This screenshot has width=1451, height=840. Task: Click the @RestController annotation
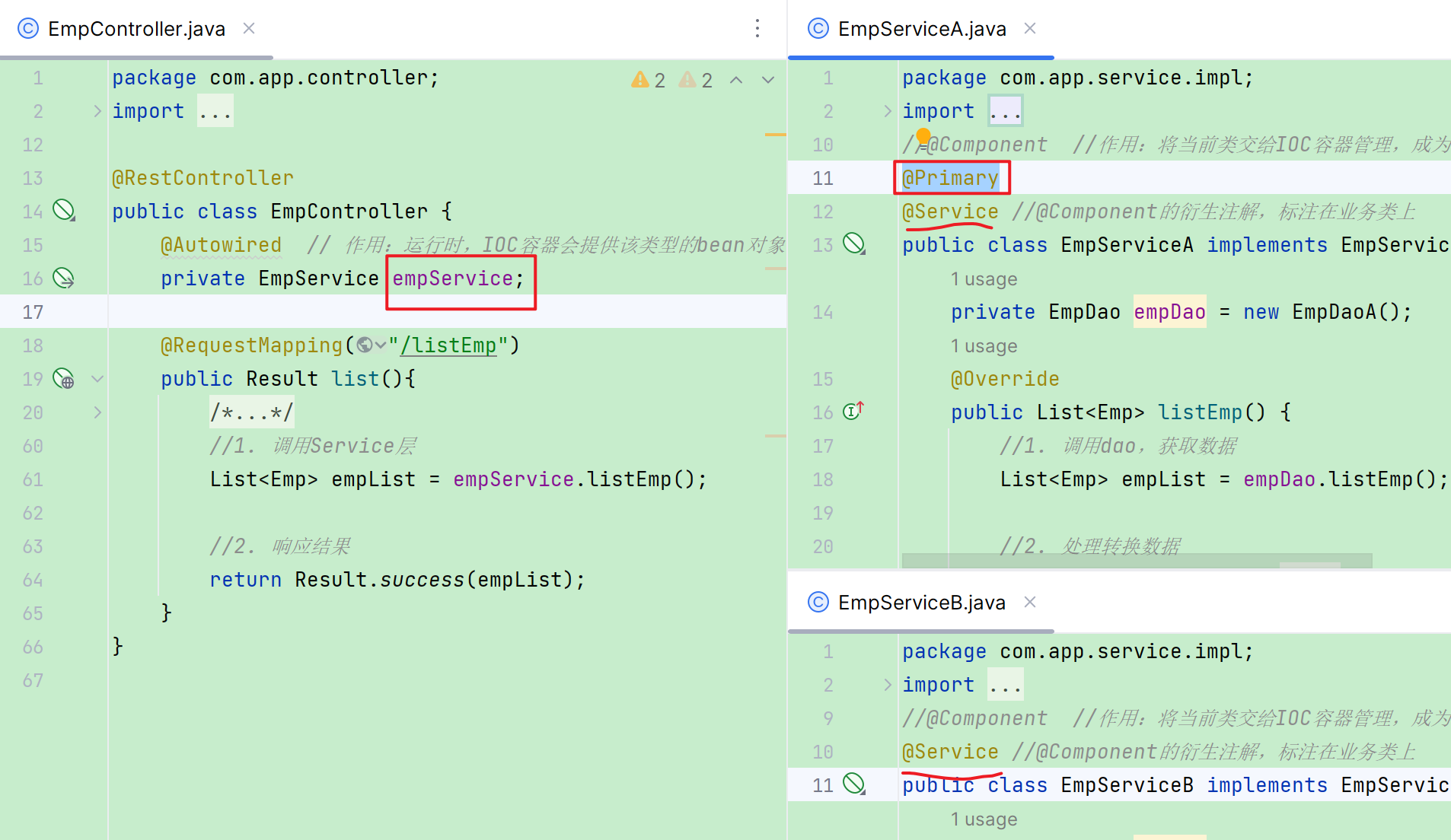click(x=203, y=178)
